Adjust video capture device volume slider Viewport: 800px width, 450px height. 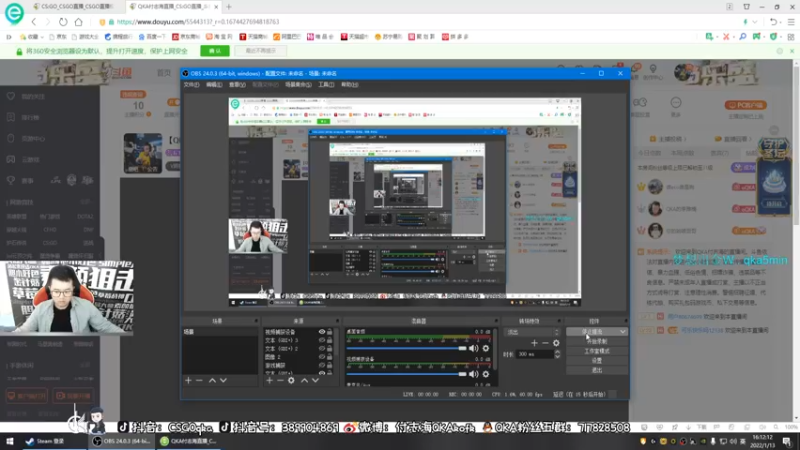click(x=406, y=374)
